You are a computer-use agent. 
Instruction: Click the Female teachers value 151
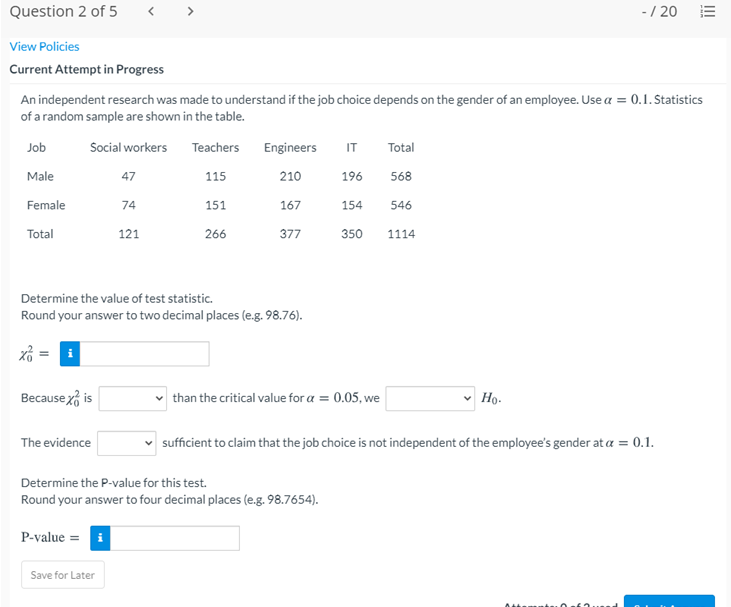215,205
